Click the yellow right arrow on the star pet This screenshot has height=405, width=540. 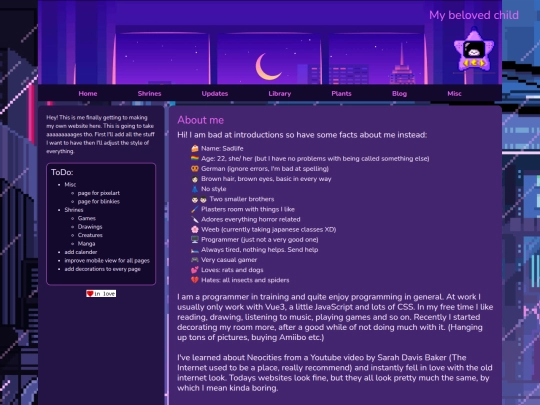[x=482, y=63]
